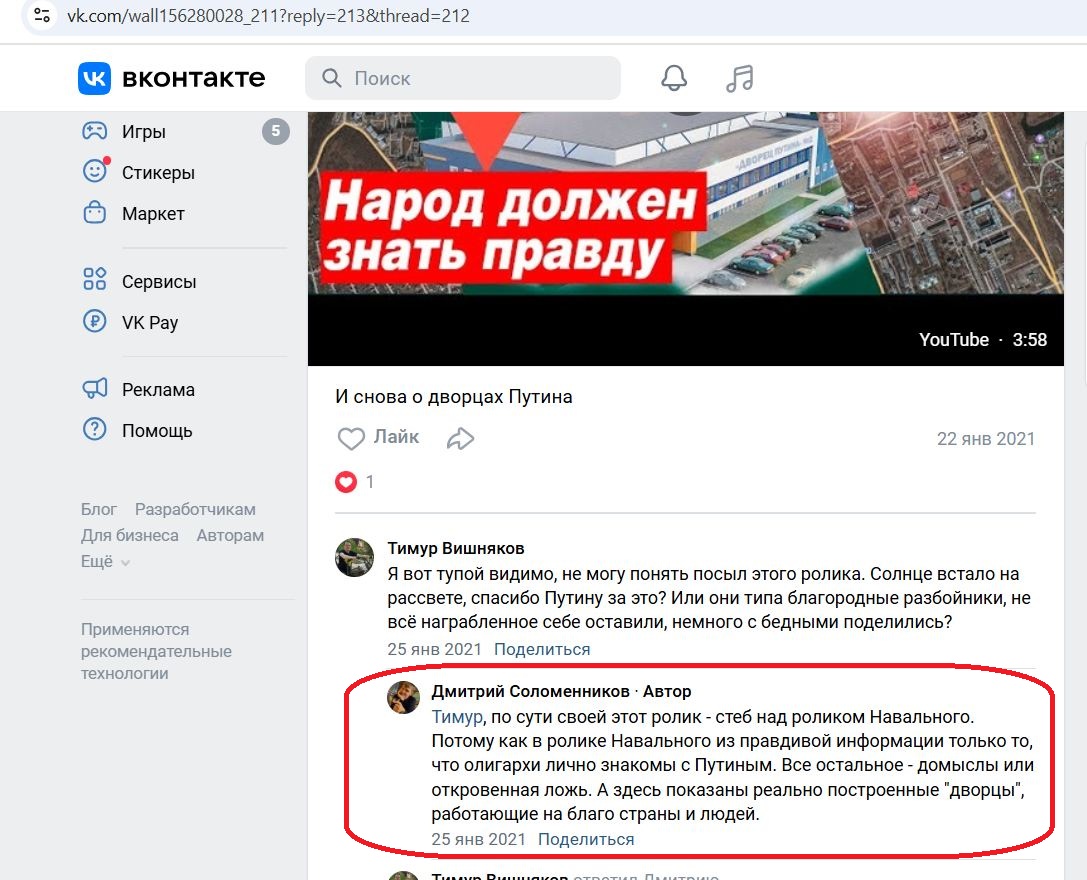This screenshot has height=880, width=1087.
Task: Open Стикеры smiley icon
Action: click(x=95, y=171)
